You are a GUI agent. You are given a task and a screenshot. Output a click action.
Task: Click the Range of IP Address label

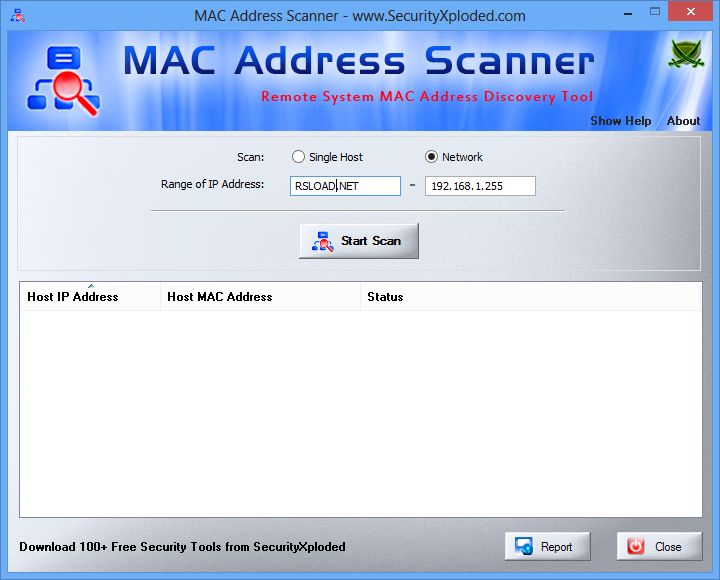click(x=212, y=184)
